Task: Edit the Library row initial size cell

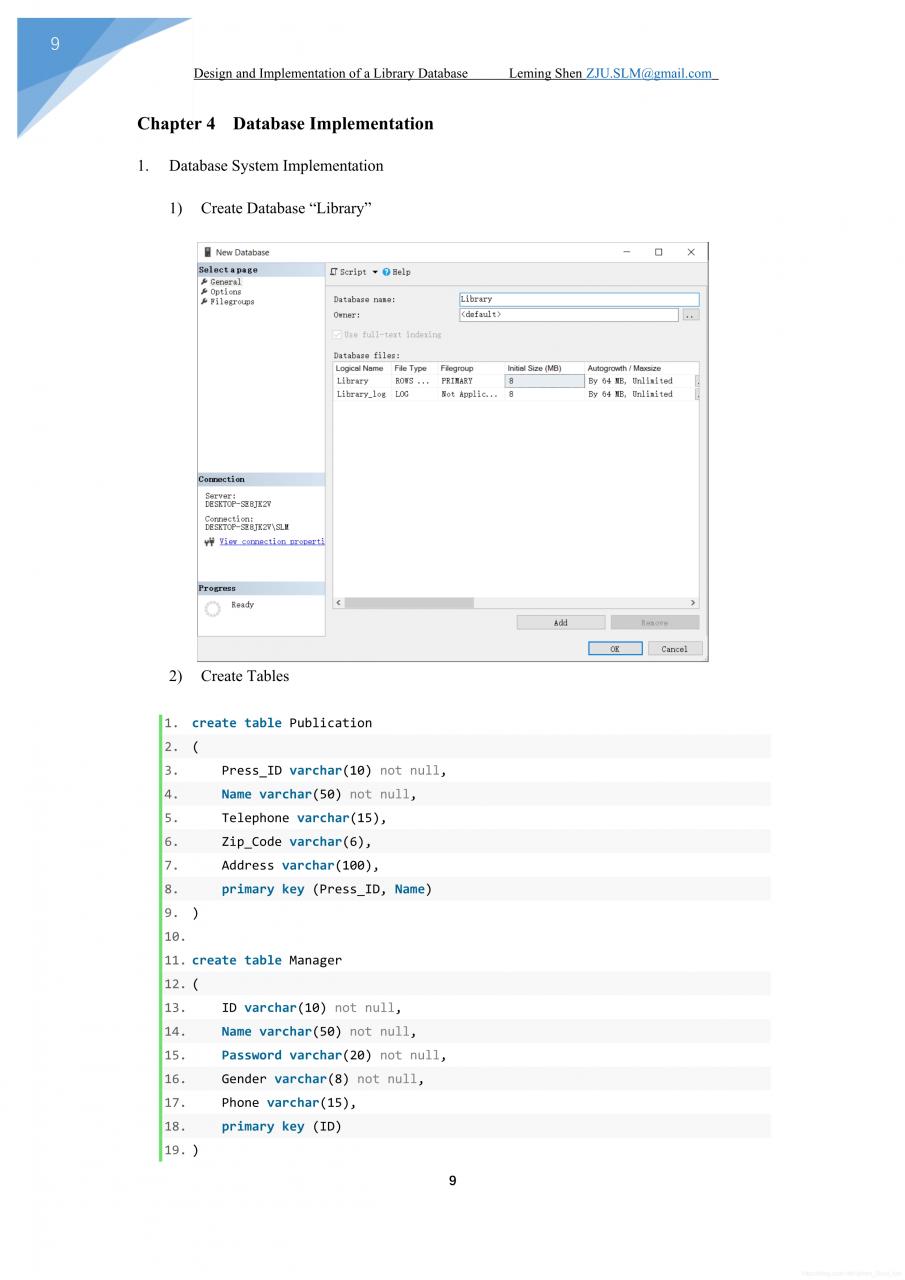Action: 545,381
